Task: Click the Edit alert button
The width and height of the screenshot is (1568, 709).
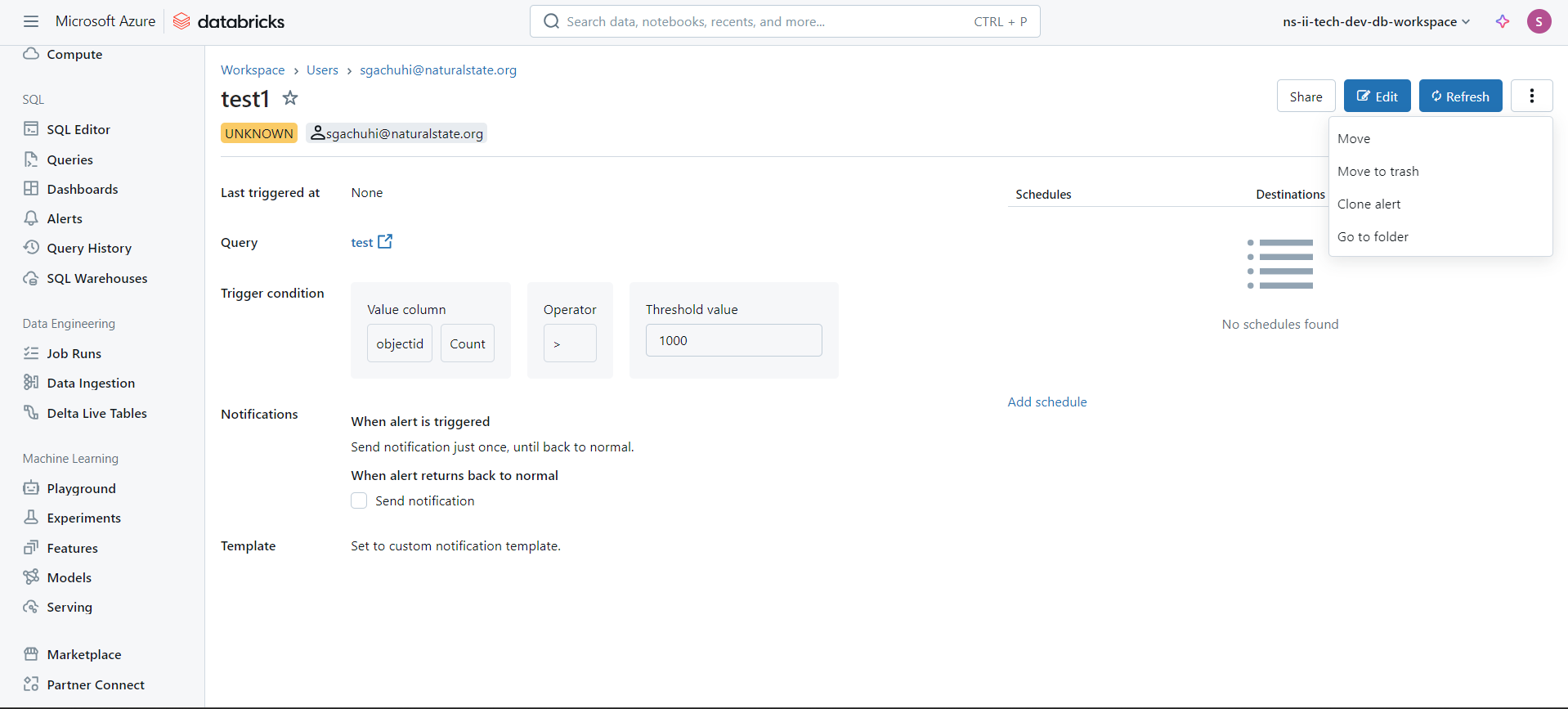Action: 1377,96
